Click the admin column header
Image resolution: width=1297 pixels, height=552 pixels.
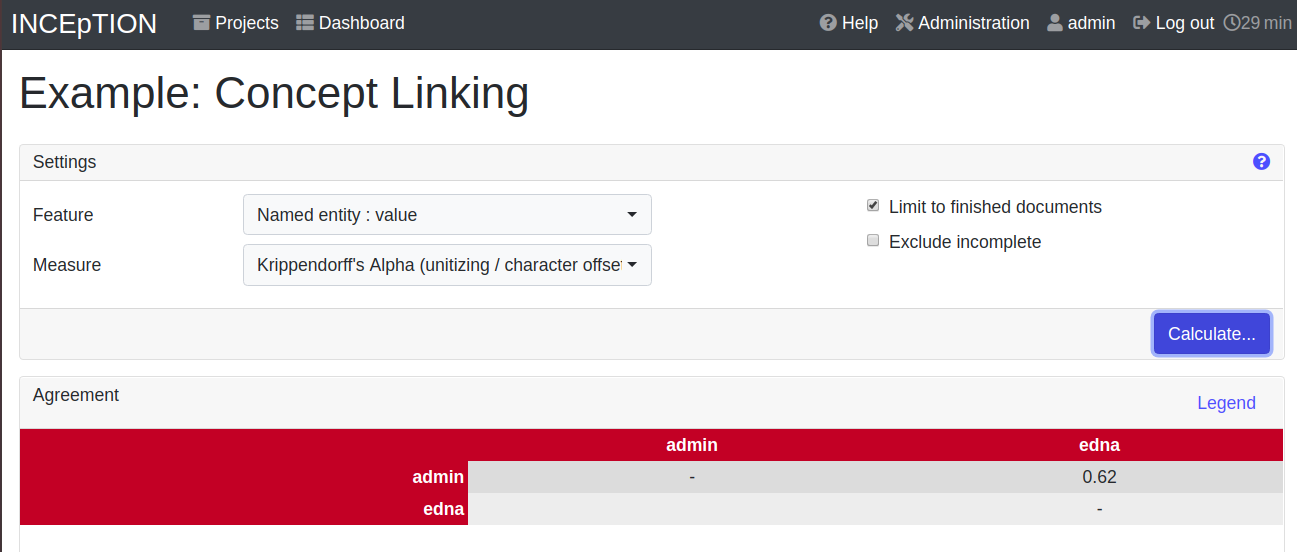point(692,445)
